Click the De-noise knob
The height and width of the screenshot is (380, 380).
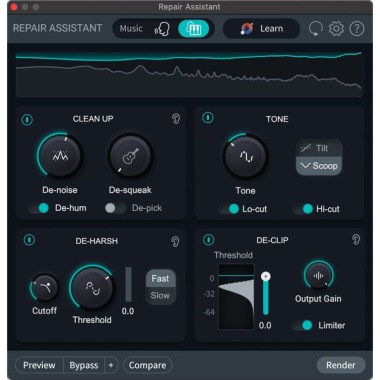click(60, 155)
